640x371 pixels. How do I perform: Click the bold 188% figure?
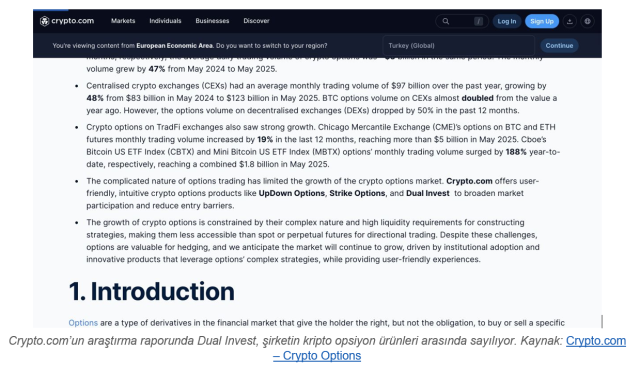[x=516, y=152]
